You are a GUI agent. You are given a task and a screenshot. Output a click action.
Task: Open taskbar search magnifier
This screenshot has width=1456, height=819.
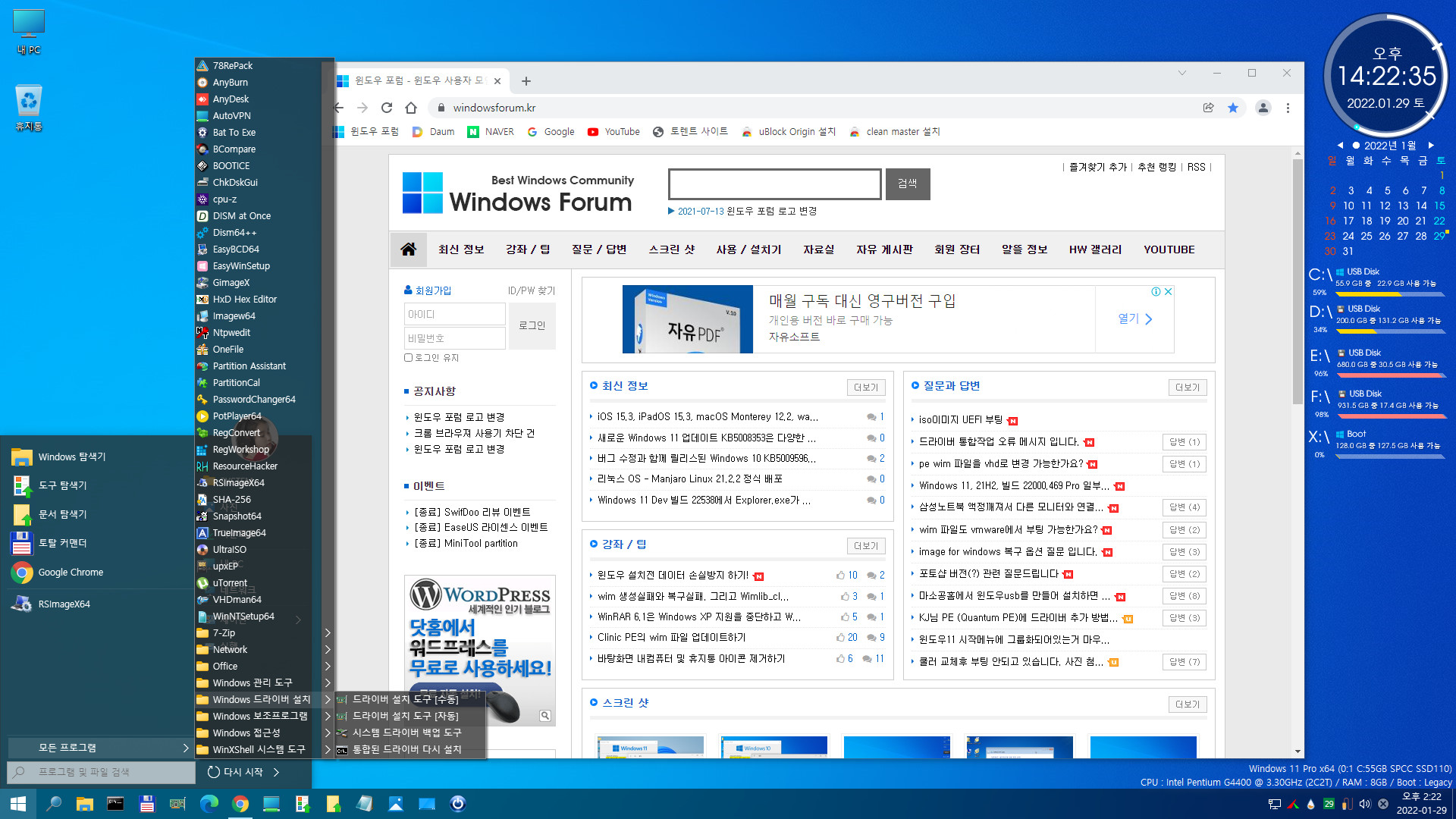(54, 804)
